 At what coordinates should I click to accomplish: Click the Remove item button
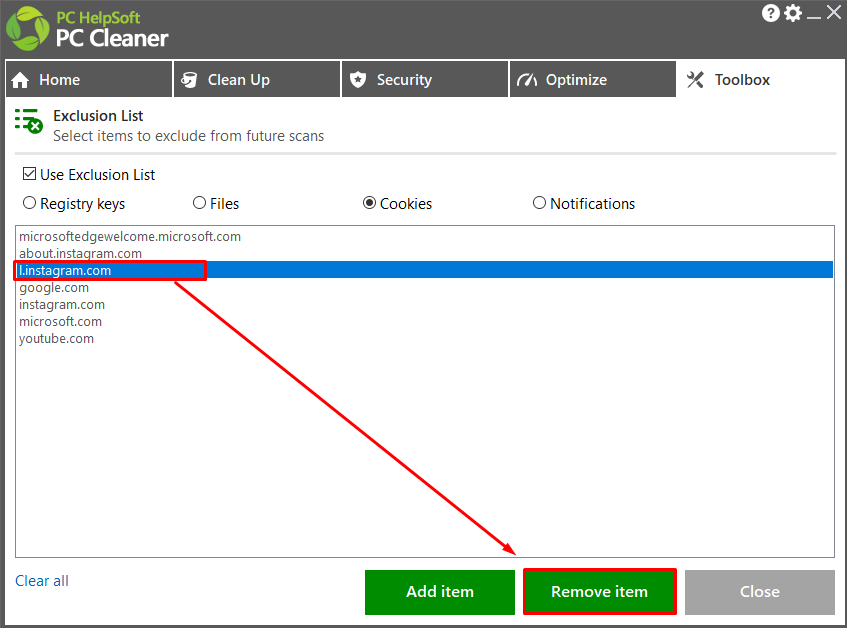pyautogui.click(x=600, y=592)
